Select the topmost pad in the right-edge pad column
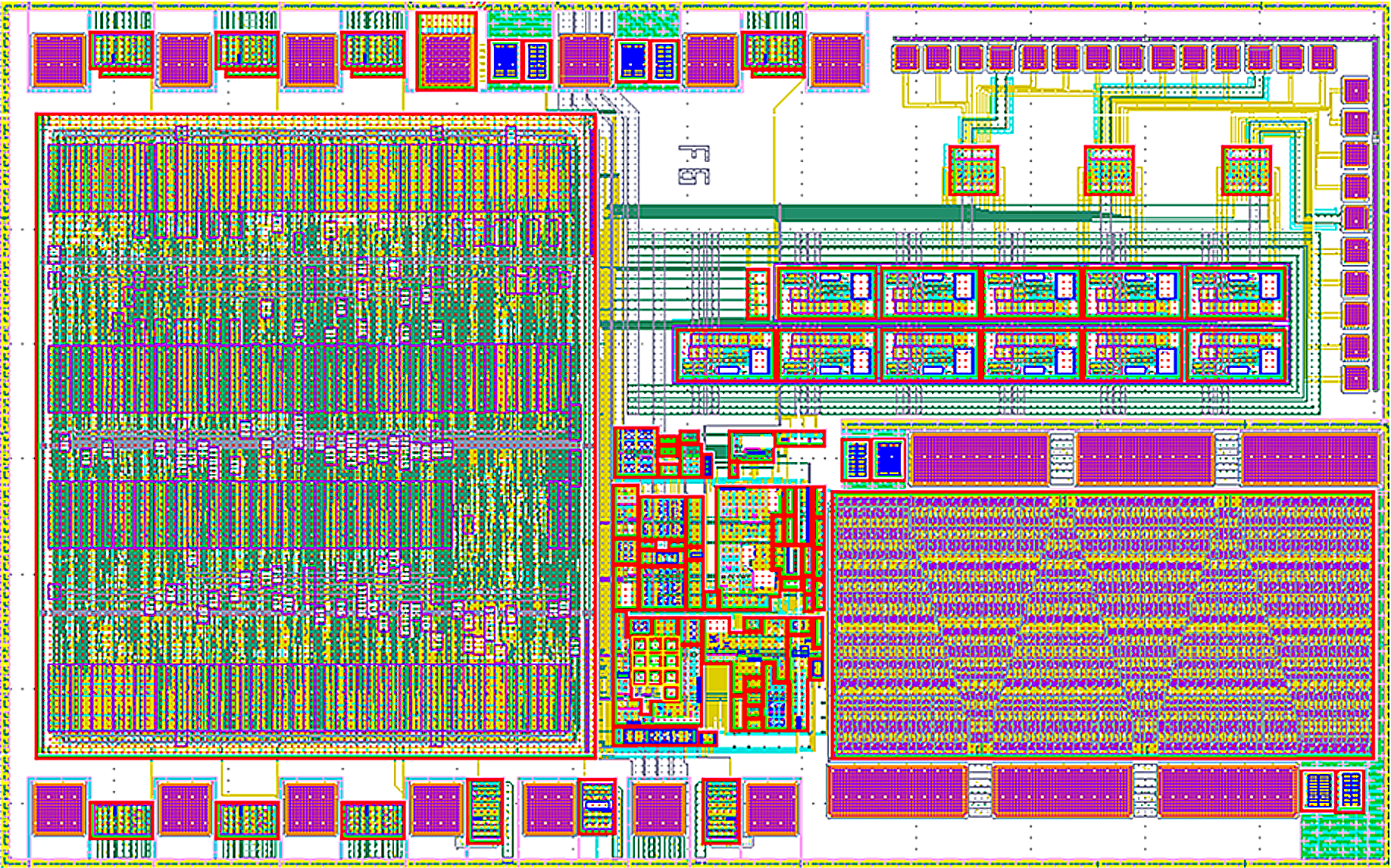 point(1355,91)
